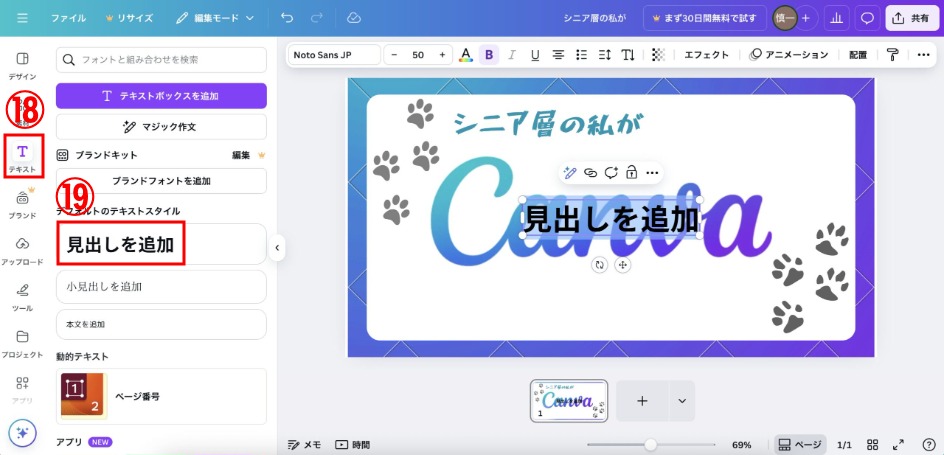The height and width of the screenshot is (455, 944).
Task: Copy style with paint roller icon
Action: pos(892,55)
